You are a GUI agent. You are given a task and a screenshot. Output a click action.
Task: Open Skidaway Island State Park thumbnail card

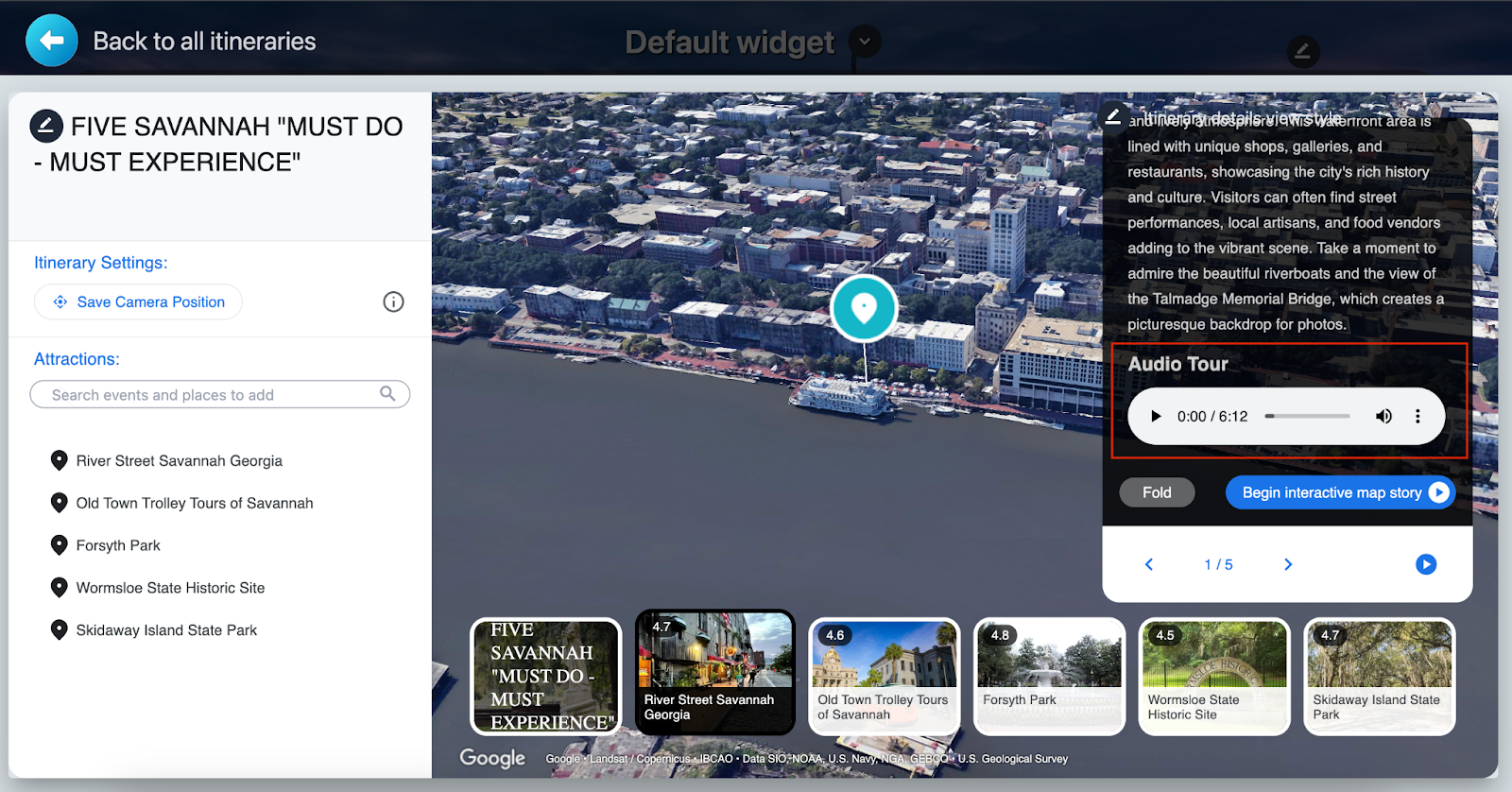click(x=1380, y=677)
